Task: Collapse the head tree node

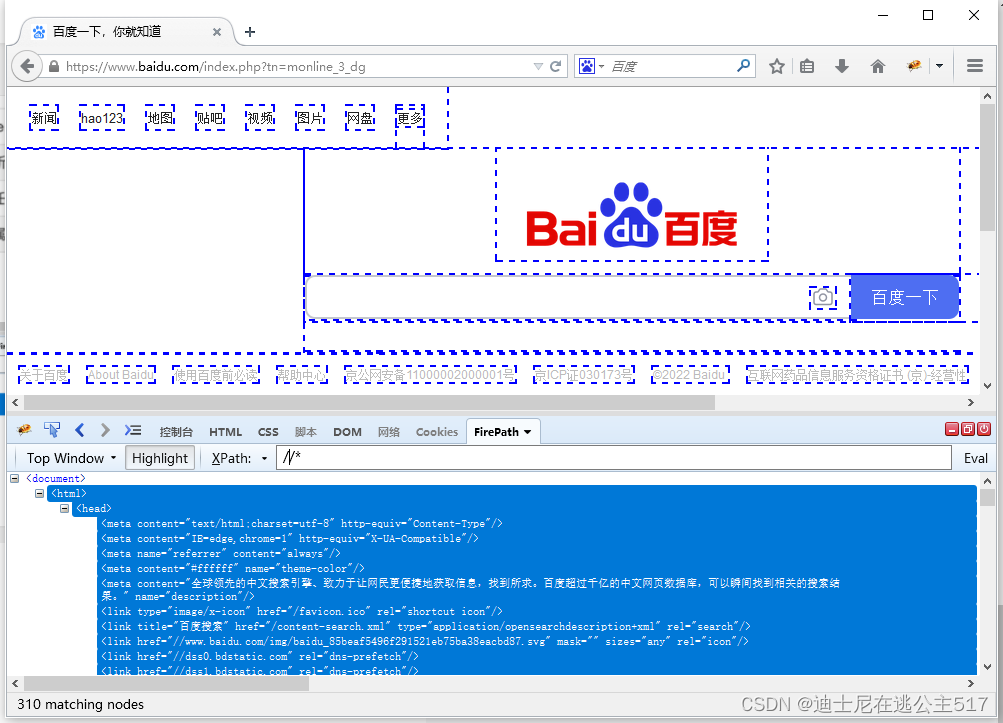Action: tap(65, 508)
